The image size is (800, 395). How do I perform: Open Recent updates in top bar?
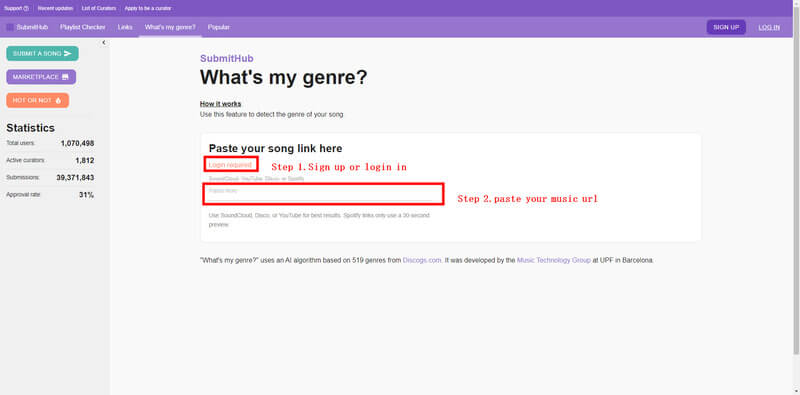pos(56,9)
